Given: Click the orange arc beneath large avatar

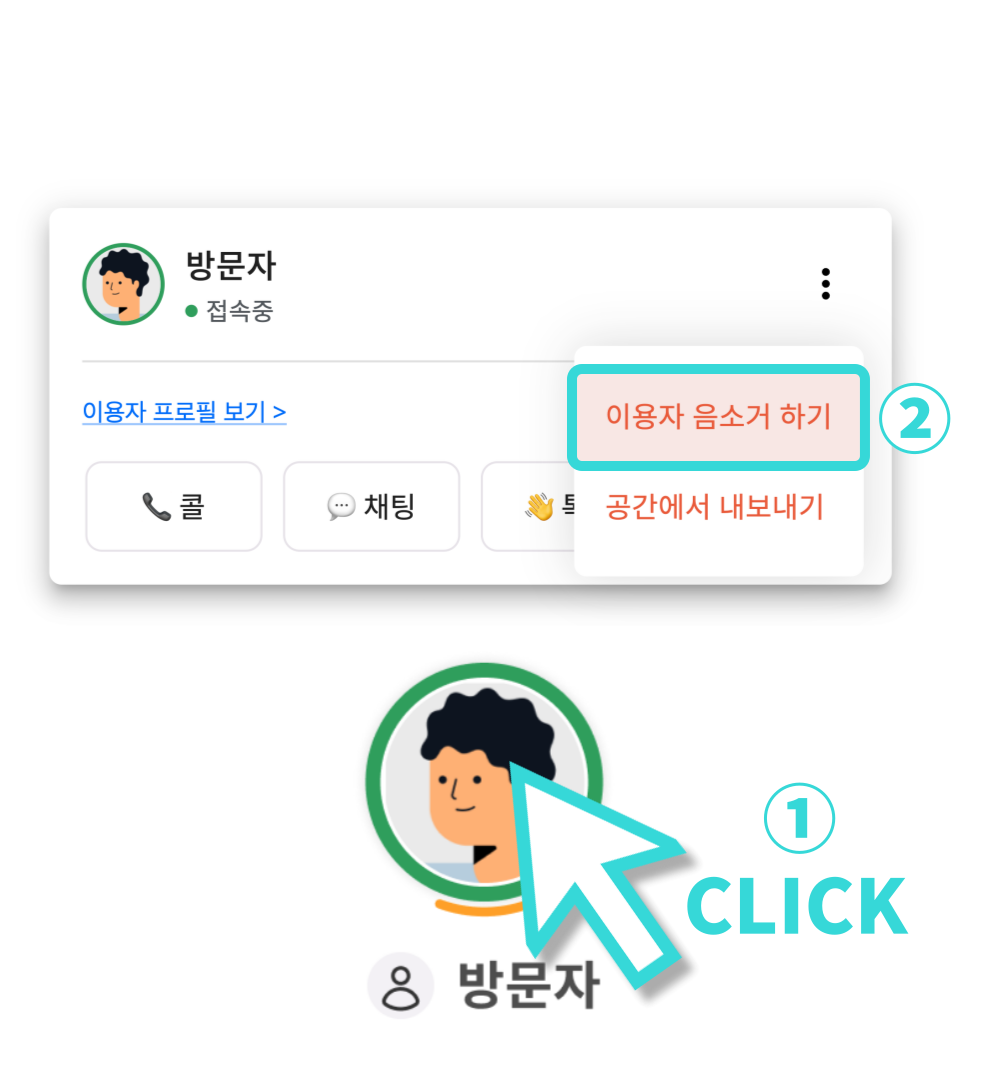Looking at the screenshot, I should pos(480,909).
